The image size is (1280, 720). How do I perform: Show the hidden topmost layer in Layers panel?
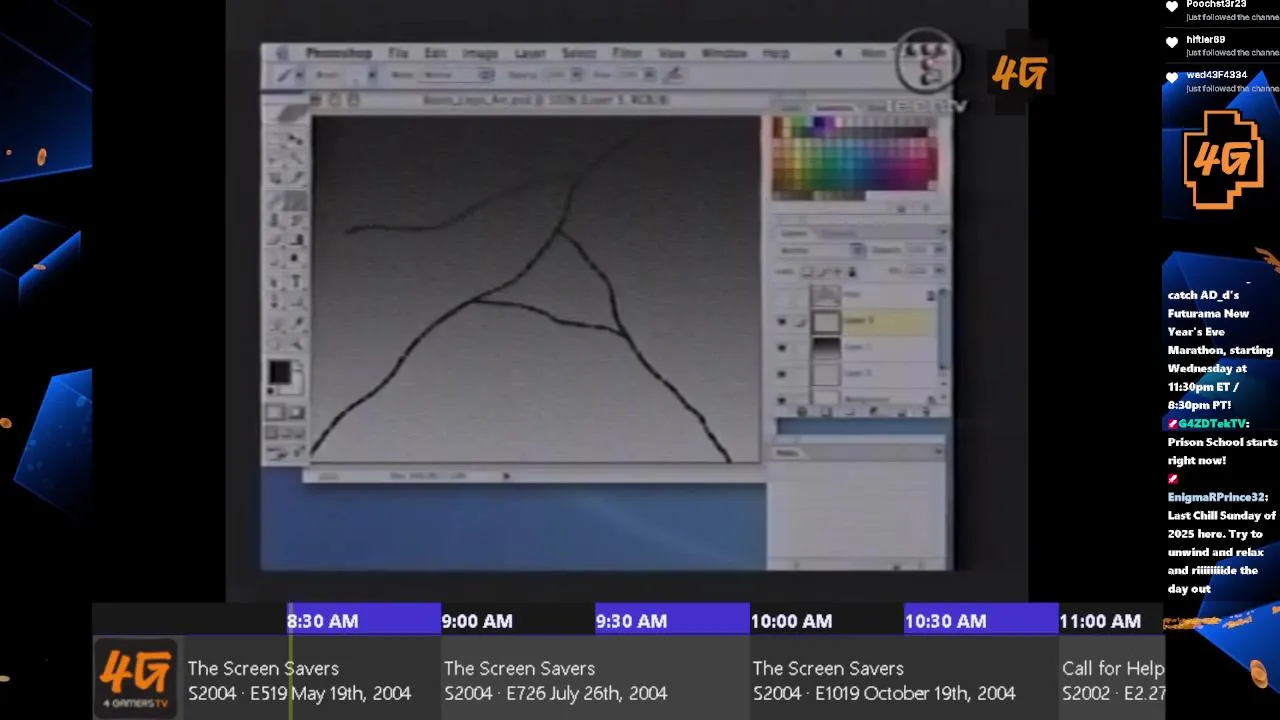[782, 296]
